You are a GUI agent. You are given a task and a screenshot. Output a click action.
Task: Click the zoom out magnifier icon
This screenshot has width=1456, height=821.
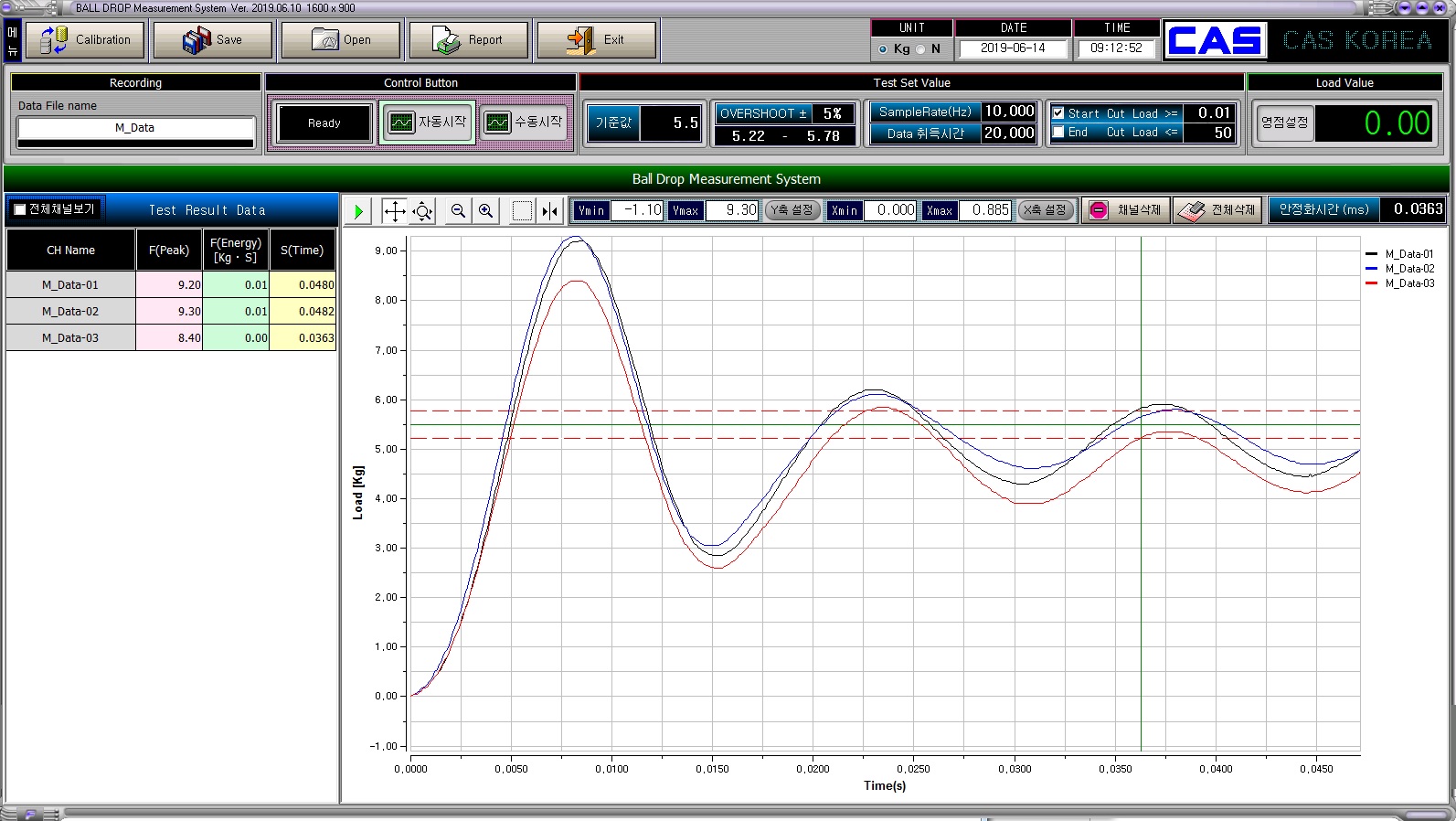click(458, 211)
